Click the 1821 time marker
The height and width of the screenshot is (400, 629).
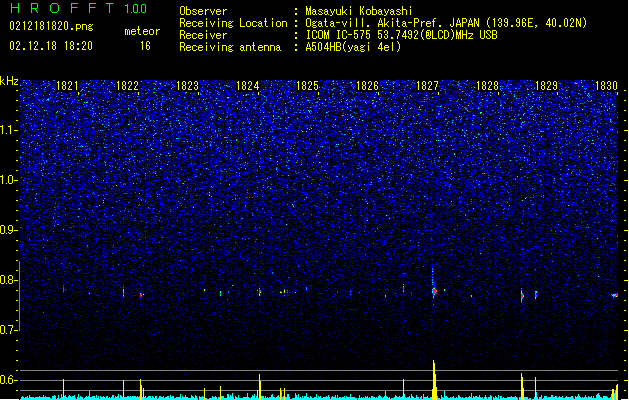point(67,86)
